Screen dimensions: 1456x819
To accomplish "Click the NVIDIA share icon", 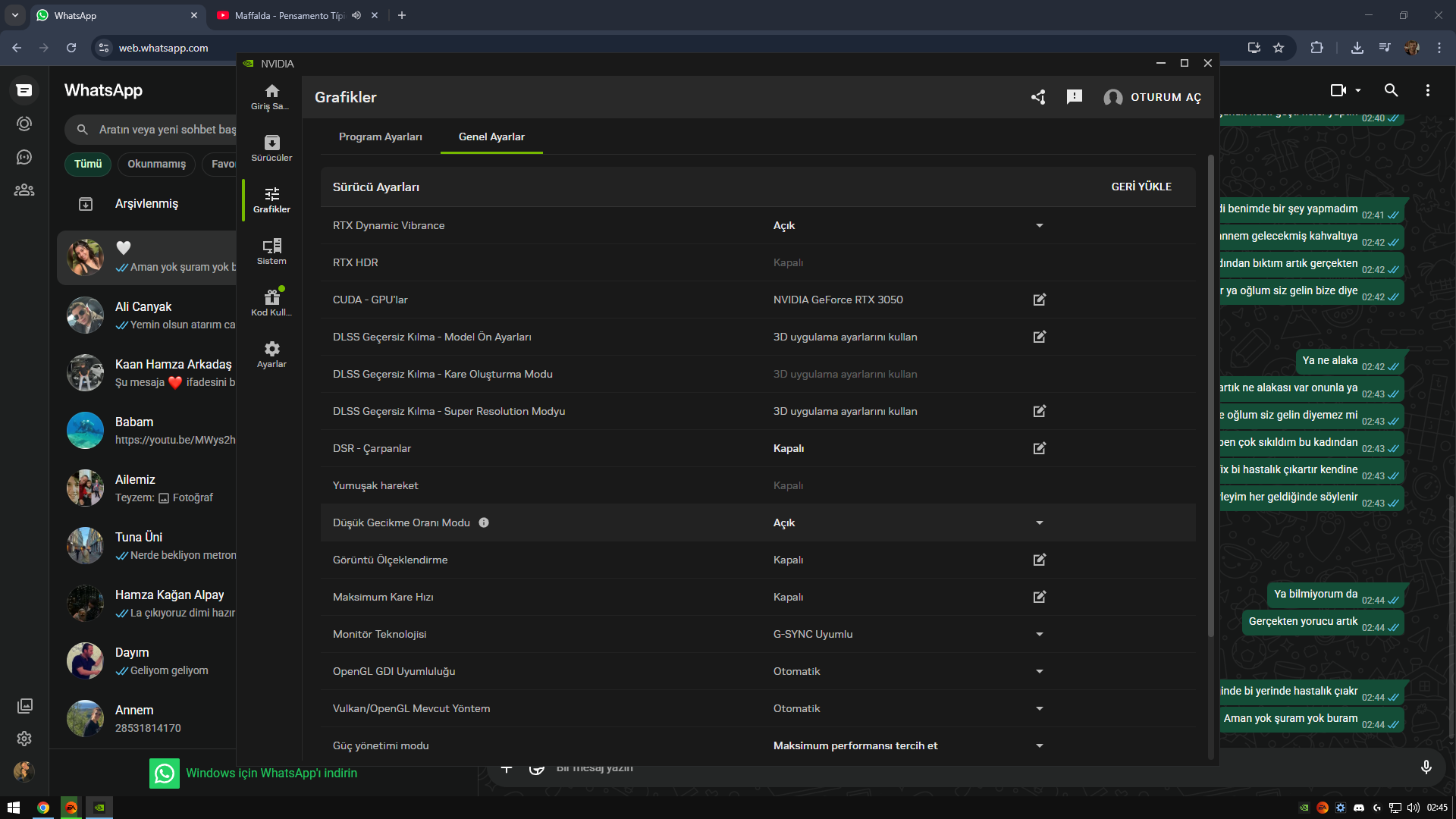I will (1038, 97).
